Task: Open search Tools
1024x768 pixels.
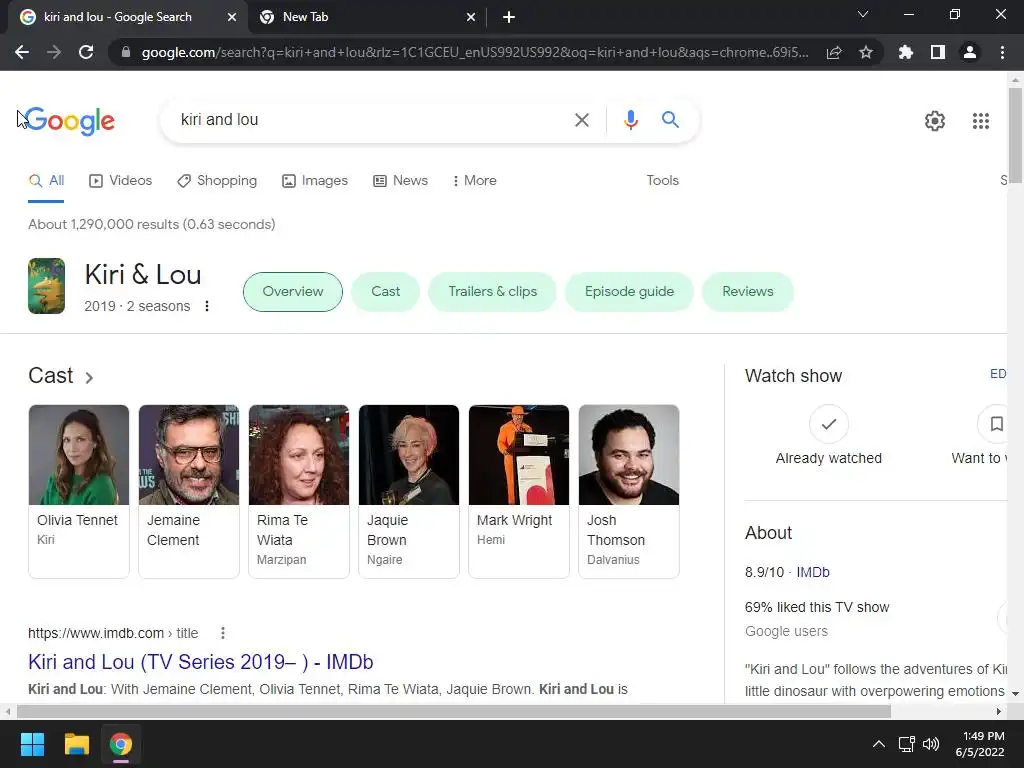Action: pyautogui.click(x=662, y=181)
